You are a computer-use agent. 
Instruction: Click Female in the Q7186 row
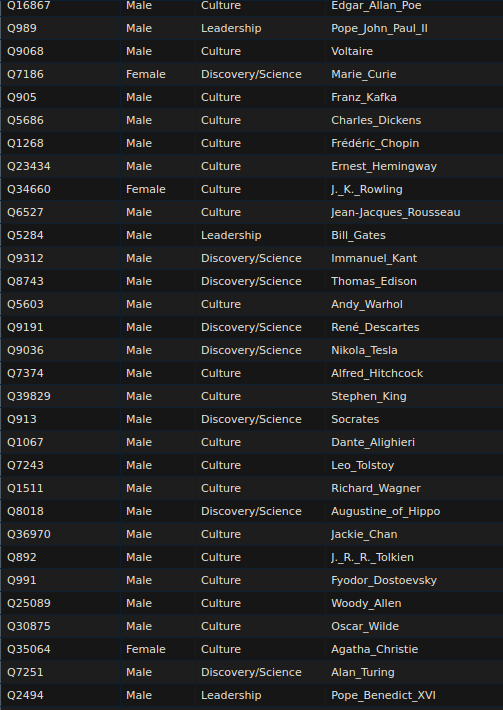pyautogui.click(x=158, y=74)
